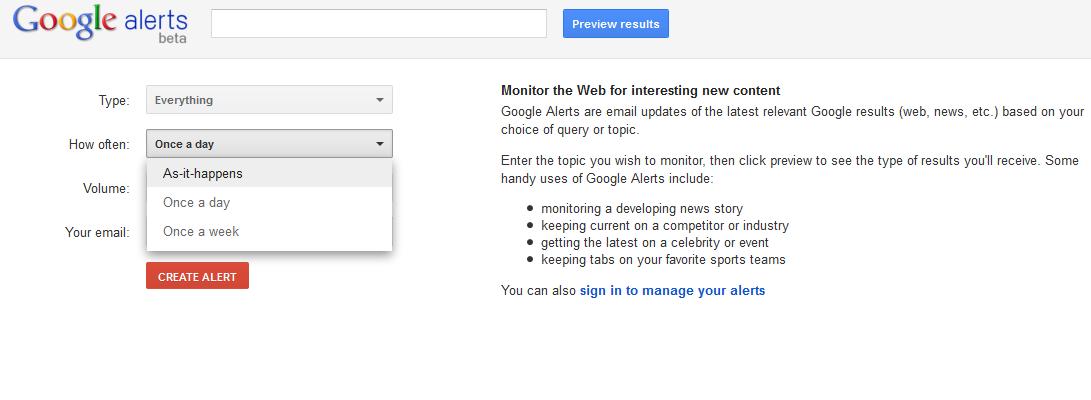Click the Monitor the Web heading
Image resolution: width=1091 pixels, height=400 pixels.
[640, 90]
